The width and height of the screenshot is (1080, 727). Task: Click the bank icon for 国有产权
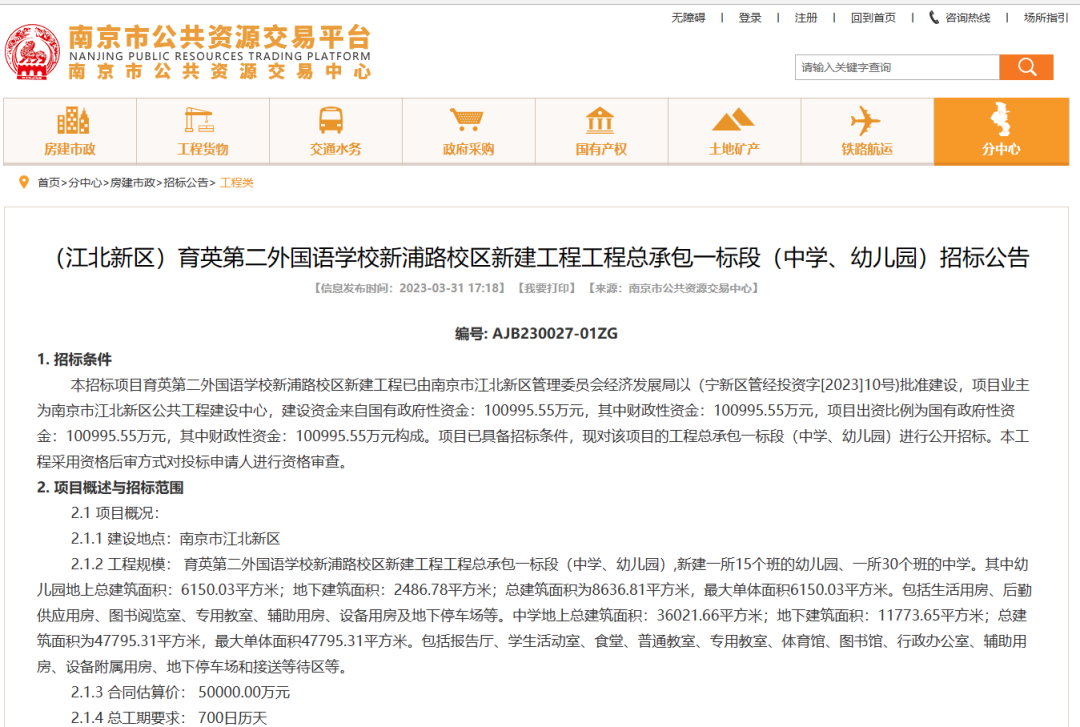pos(600,121)
